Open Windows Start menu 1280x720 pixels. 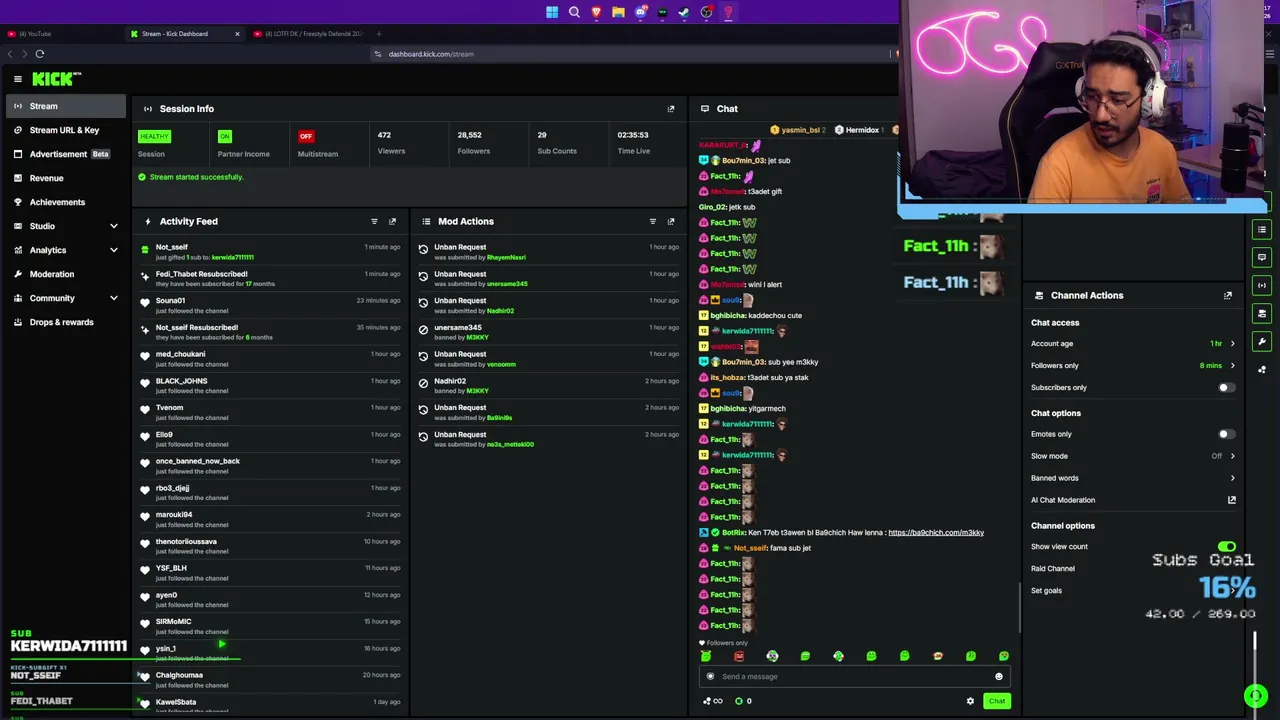tap(552, 12)
